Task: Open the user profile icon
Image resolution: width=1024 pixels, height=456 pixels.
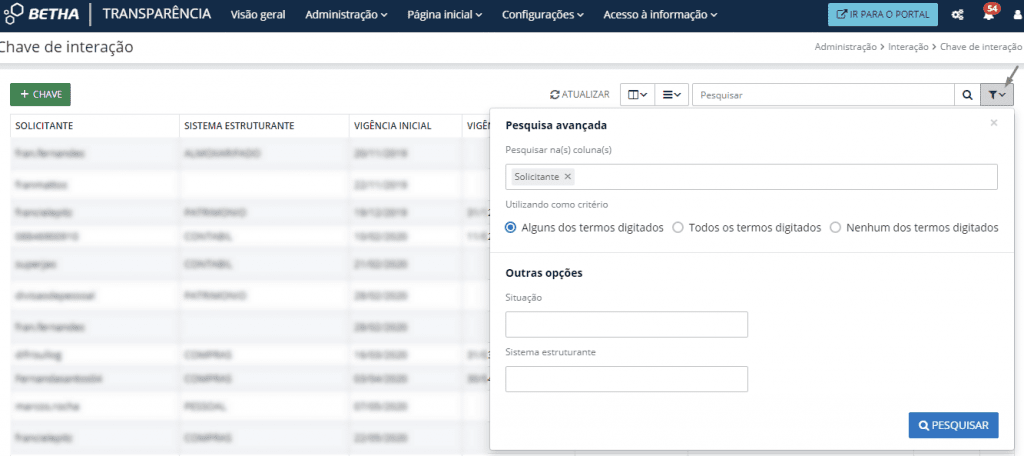Action: coord(1017,15)
